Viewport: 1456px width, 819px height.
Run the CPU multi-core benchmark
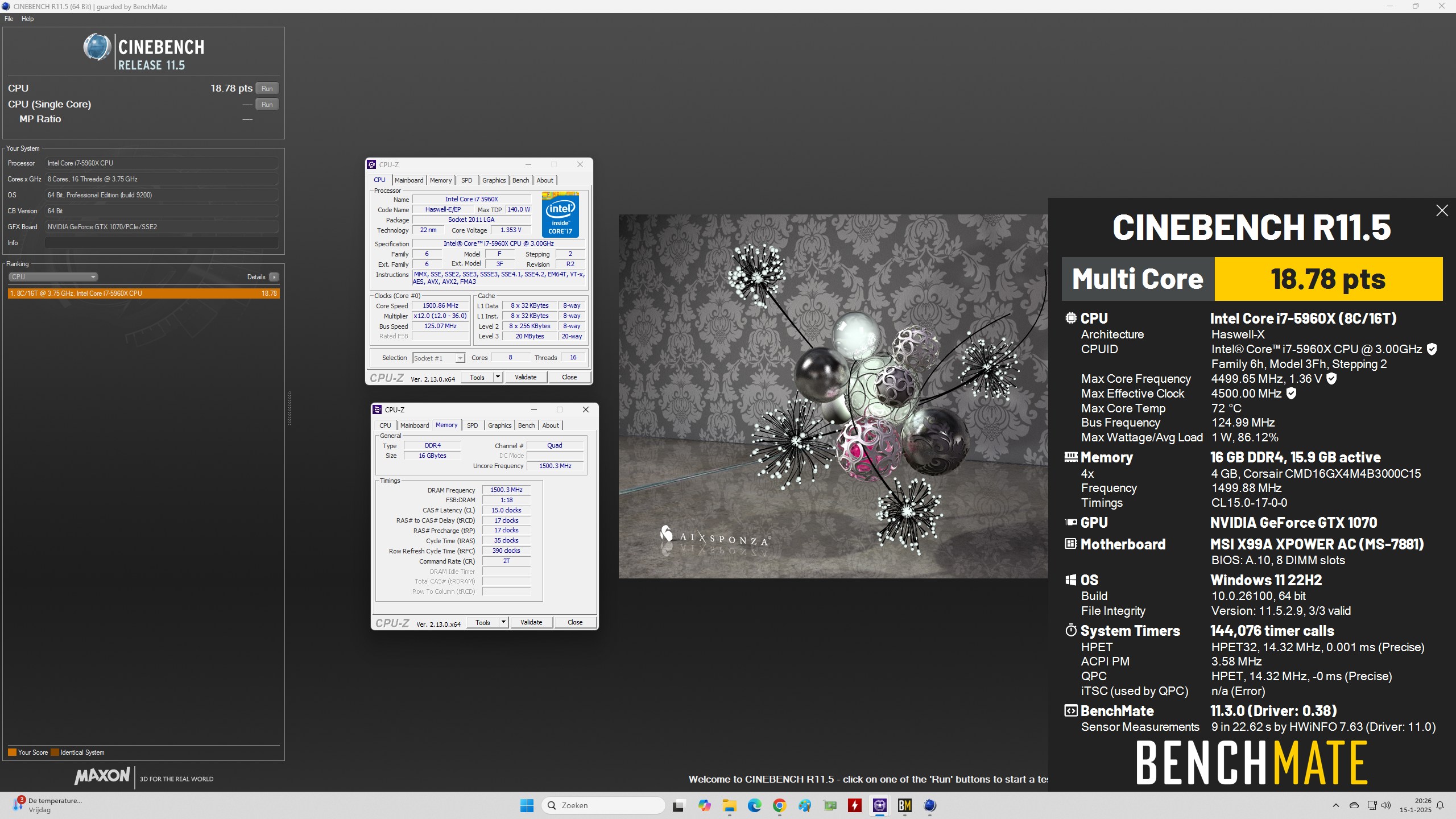pos(267,88)
